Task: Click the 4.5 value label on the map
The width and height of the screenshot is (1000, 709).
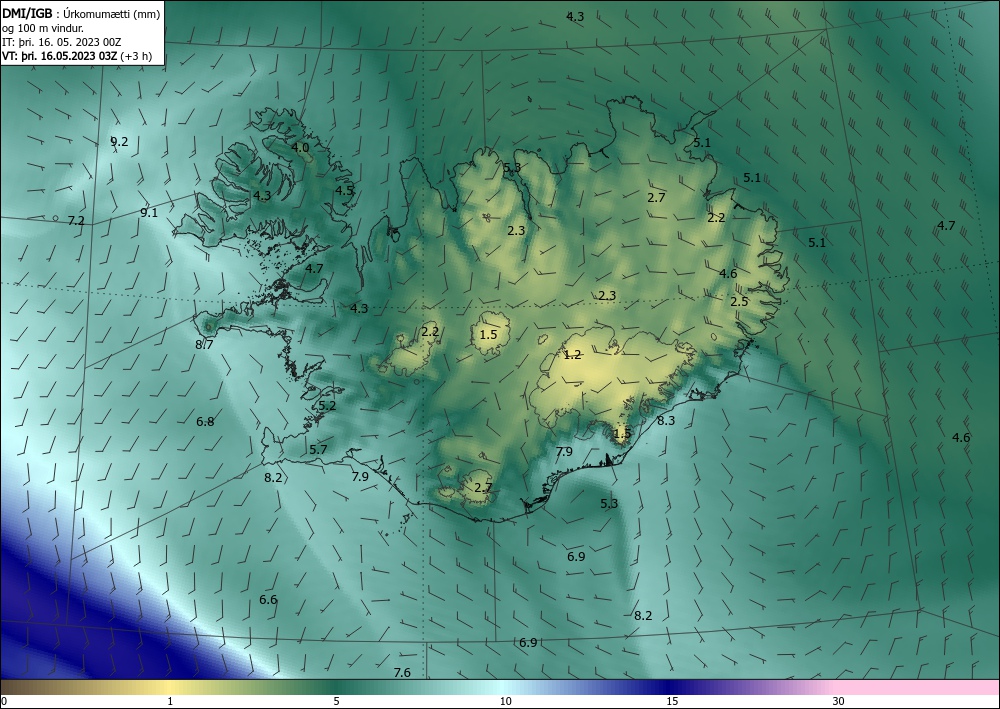Action: 344,190
